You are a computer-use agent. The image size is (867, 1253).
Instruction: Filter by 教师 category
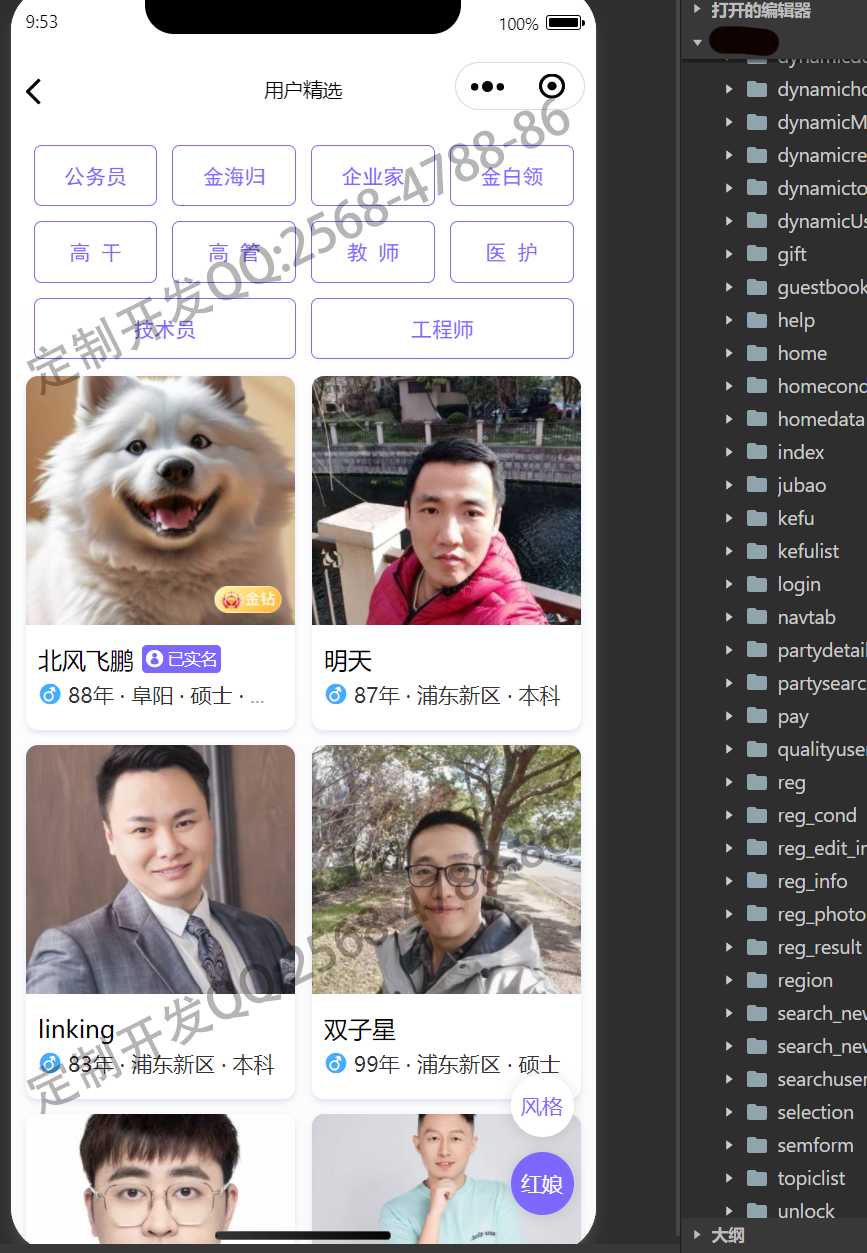pos(373,252)
